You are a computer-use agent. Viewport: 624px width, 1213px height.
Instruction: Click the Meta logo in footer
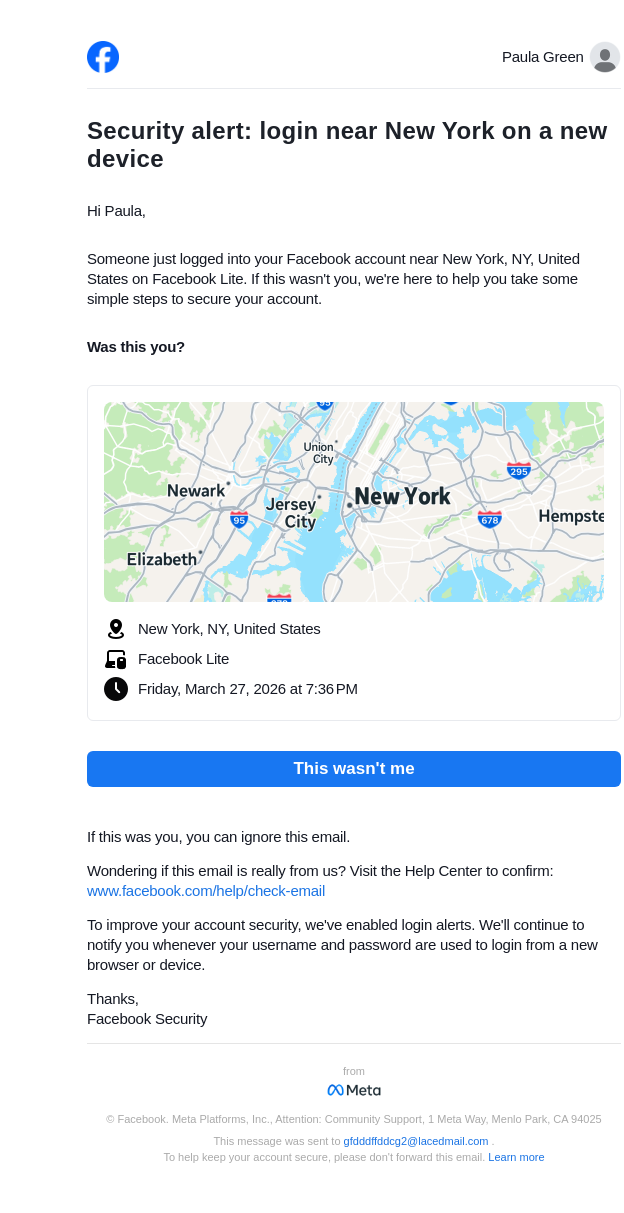tap(354, 1090)
